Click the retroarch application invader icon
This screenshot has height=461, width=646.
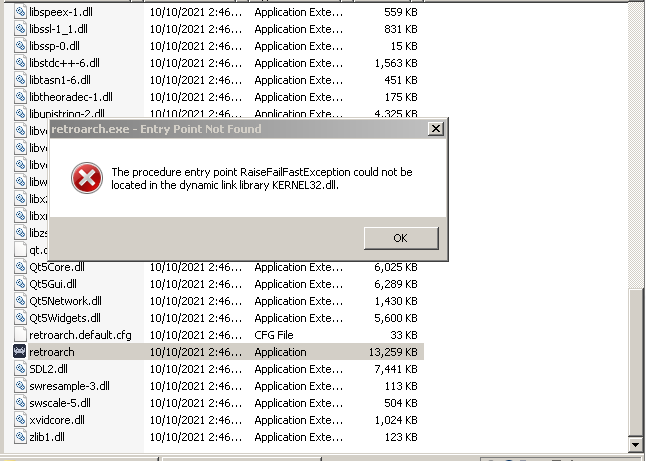pyautogui.click(x=19, y=351)
